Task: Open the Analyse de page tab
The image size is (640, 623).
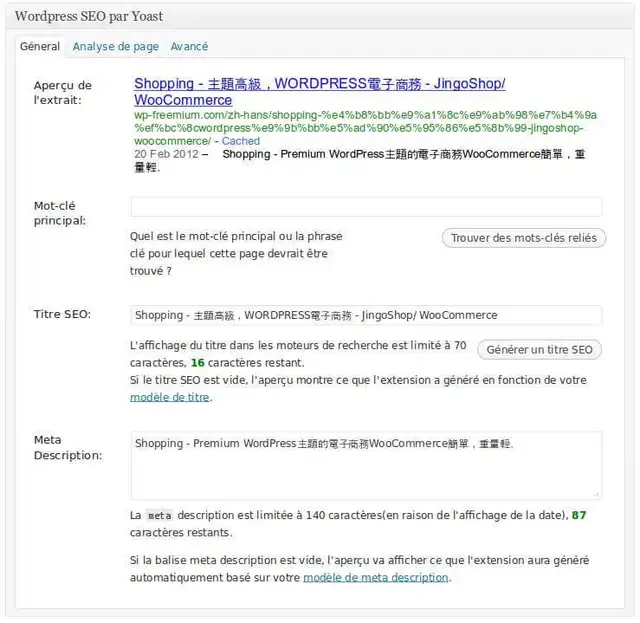Action: pos(116,47)
